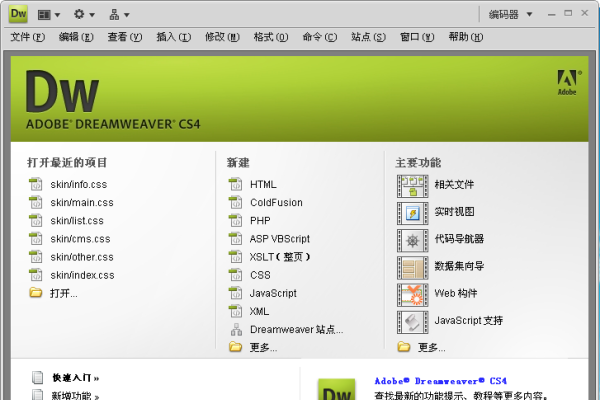Create a new ColdFusion document
This screenshot has height=400, width=600.
click(x=276, y=202)
